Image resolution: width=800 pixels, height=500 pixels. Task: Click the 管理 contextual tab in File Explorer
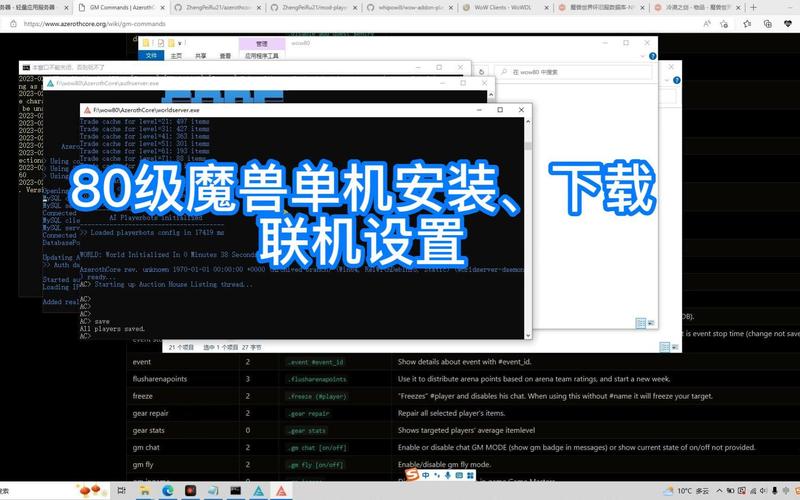pyautogui.click(x=261, y=44)
